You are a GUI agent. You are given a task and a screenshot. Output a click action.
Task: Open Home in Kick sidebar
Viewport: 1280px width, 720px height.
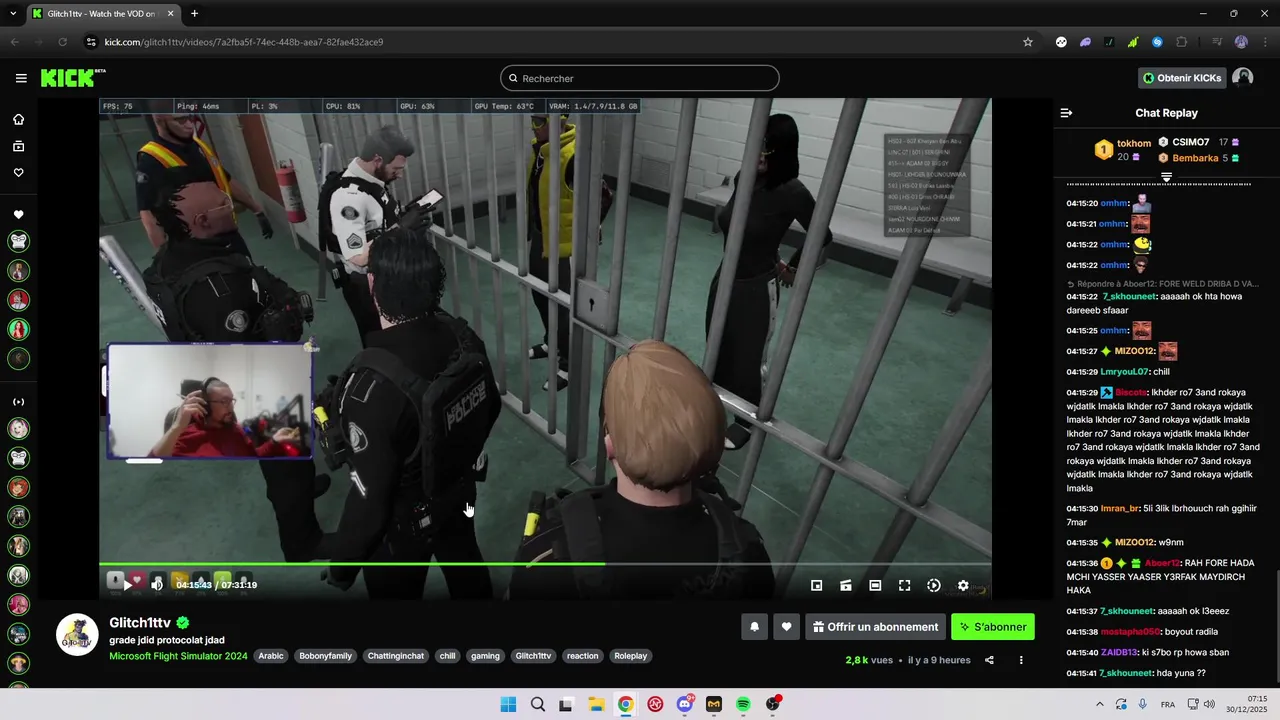point(18,119)
